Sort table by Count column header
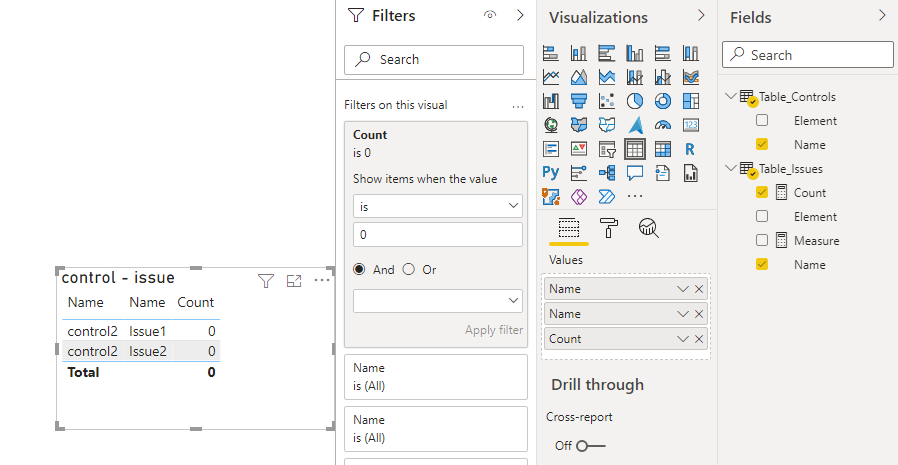The height and width of the screenshot is (465, 898). (x=195, y=302)
